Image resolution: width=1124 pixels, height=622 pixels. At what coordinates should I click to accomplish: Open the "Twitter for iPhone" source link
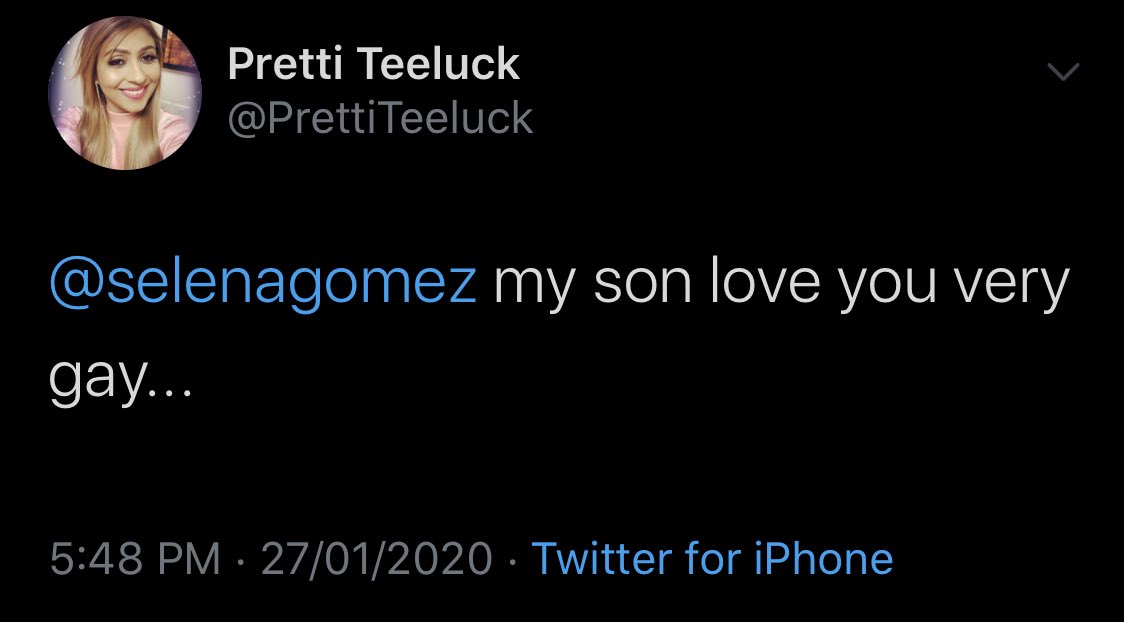711,558
